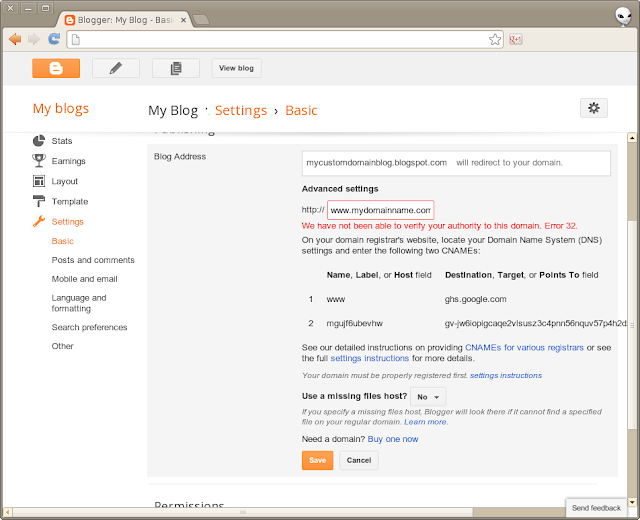Cancel the domain changes
640x520 pixels.
[359, 460]
